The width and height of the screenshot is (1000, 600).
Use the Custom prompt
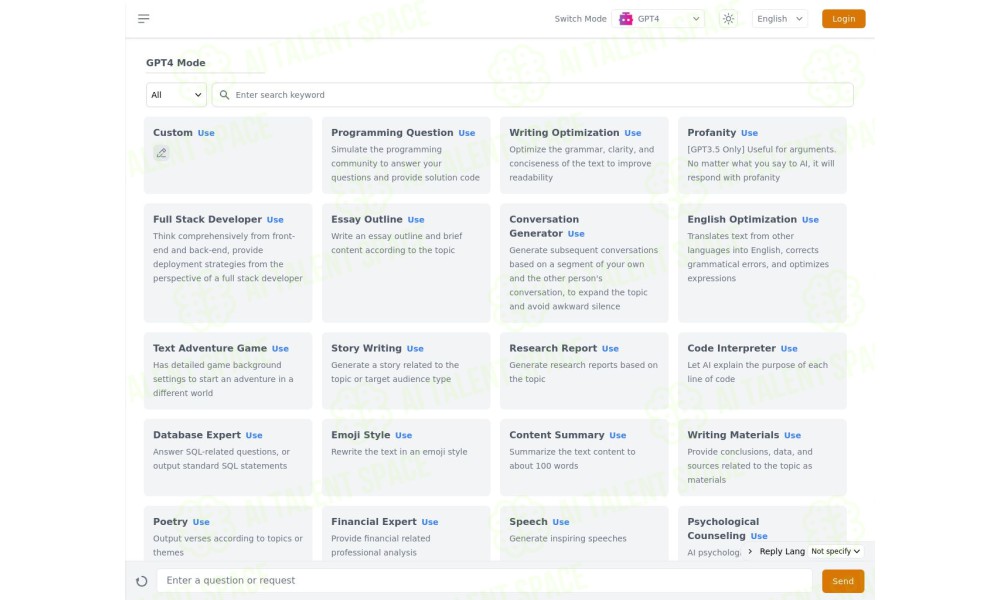[206, 133]
